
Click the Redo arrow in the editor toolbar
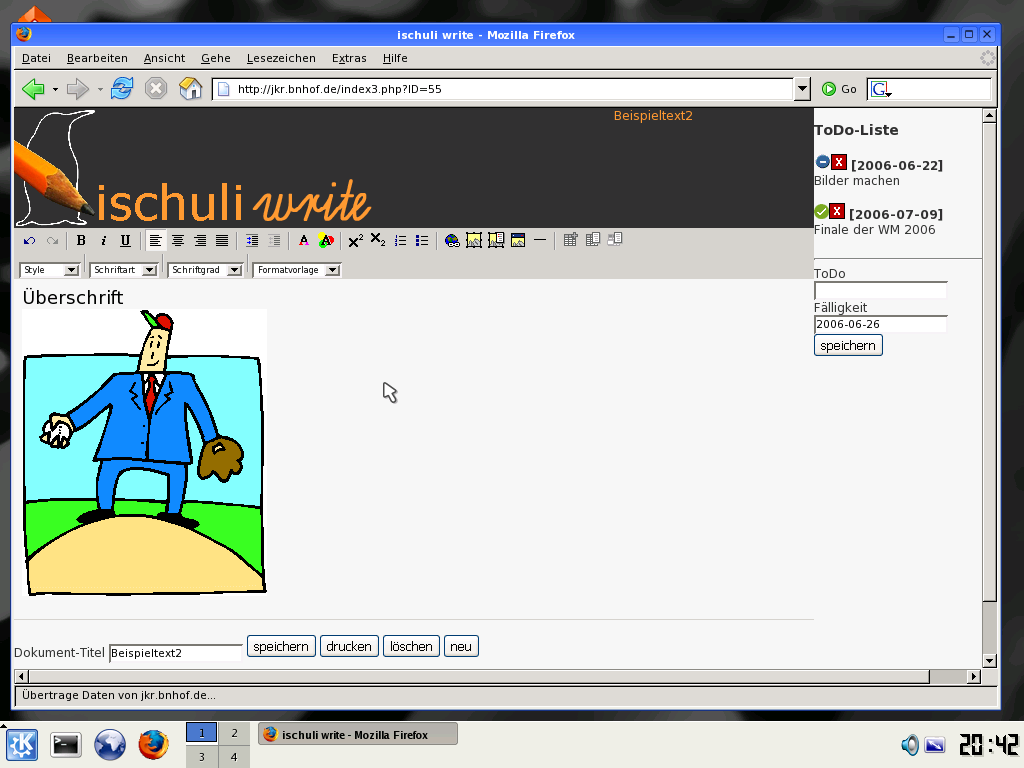click(x=52, y=241)
